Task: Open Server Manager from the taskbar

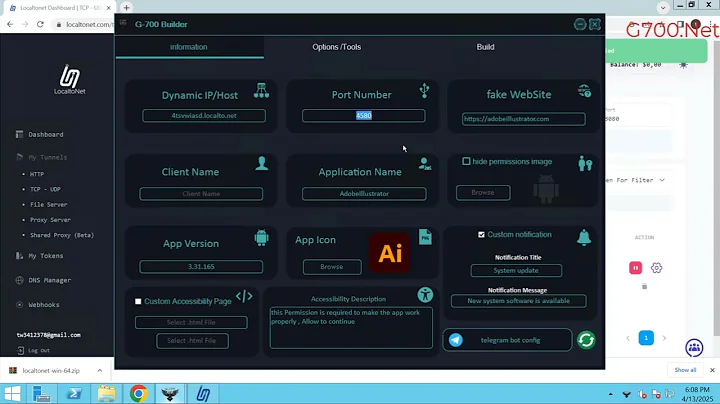Action: point(42,394)
